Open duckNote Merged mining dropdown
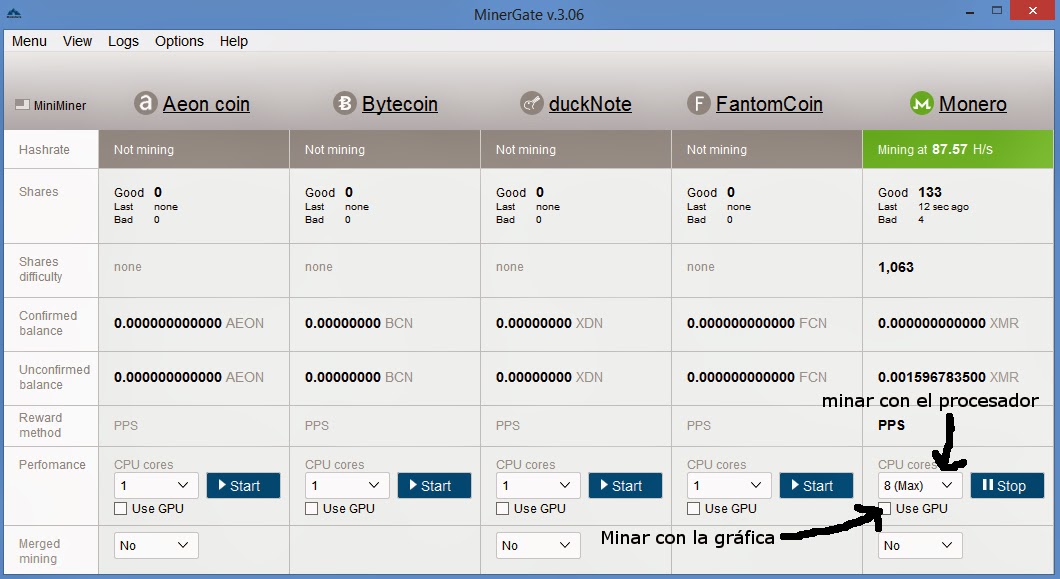The height and width of the screenshot is (579, 1060). pyautogui.click(x=538, y=545)
